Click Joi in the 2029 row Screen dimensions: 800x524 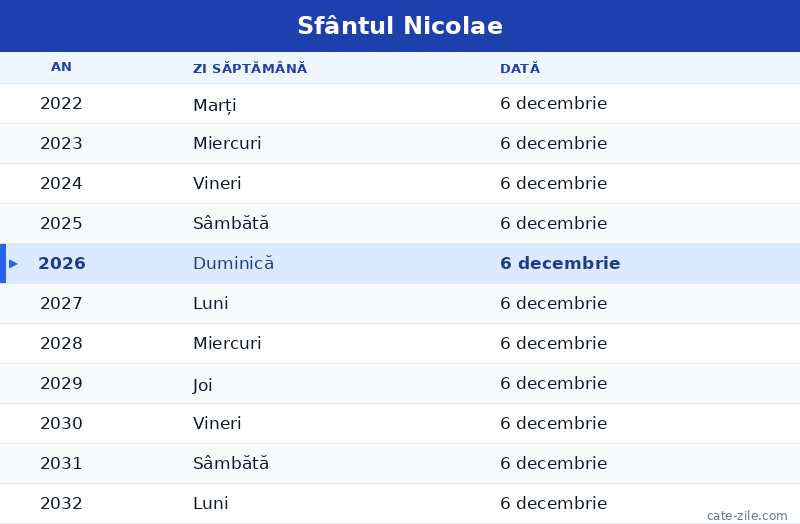[x=203, y=385]
